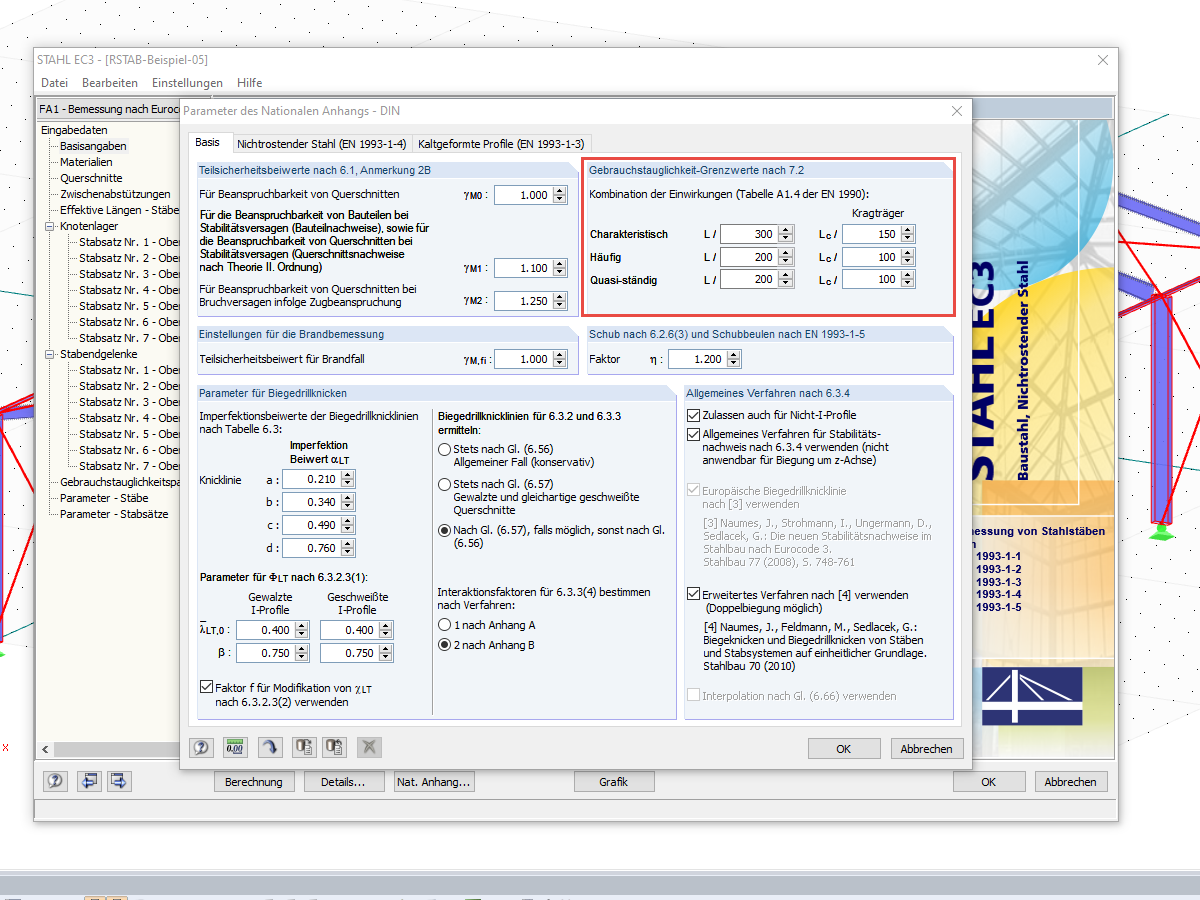Click Knicklinie b value 0.340 field
The image size is (1200, 900).
[x=311, y=502]
